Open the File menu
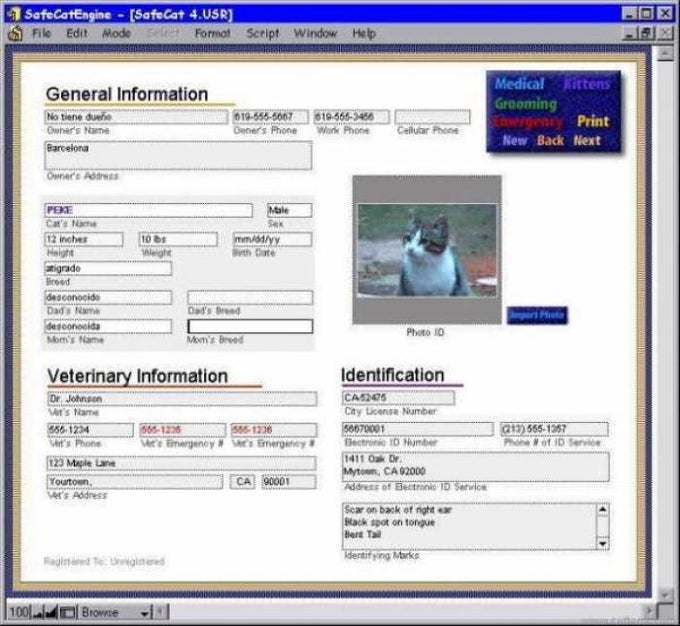Viewport: 680px width, 626px height. 42,33
